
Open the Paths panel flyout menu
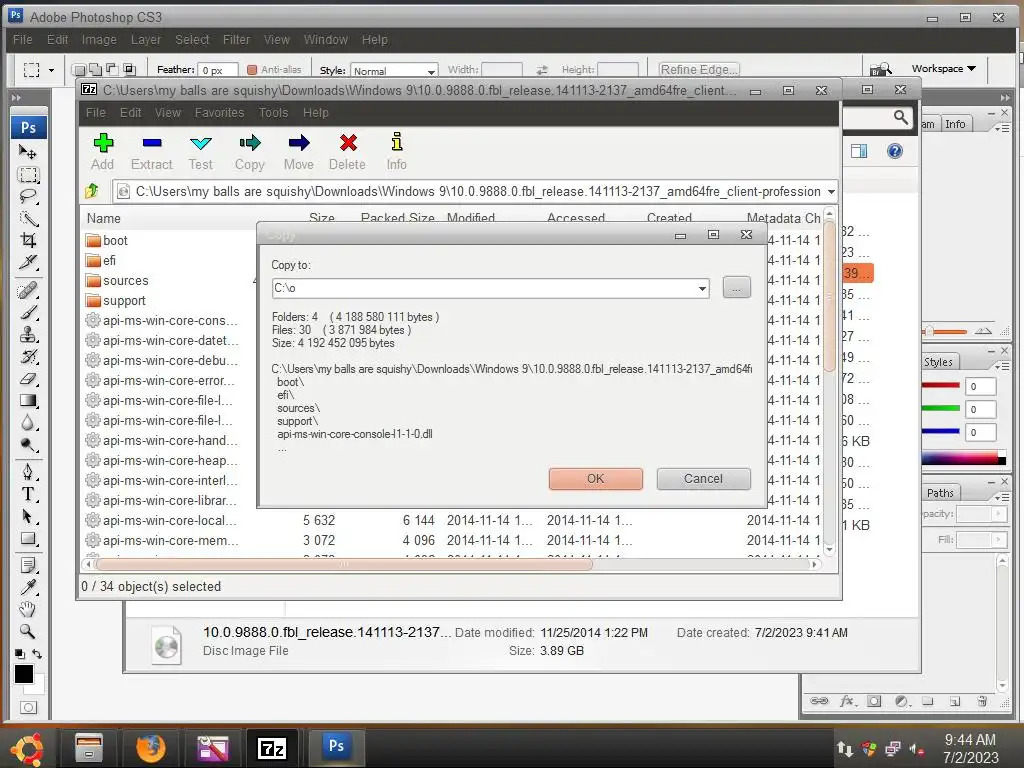(1002, 498)
